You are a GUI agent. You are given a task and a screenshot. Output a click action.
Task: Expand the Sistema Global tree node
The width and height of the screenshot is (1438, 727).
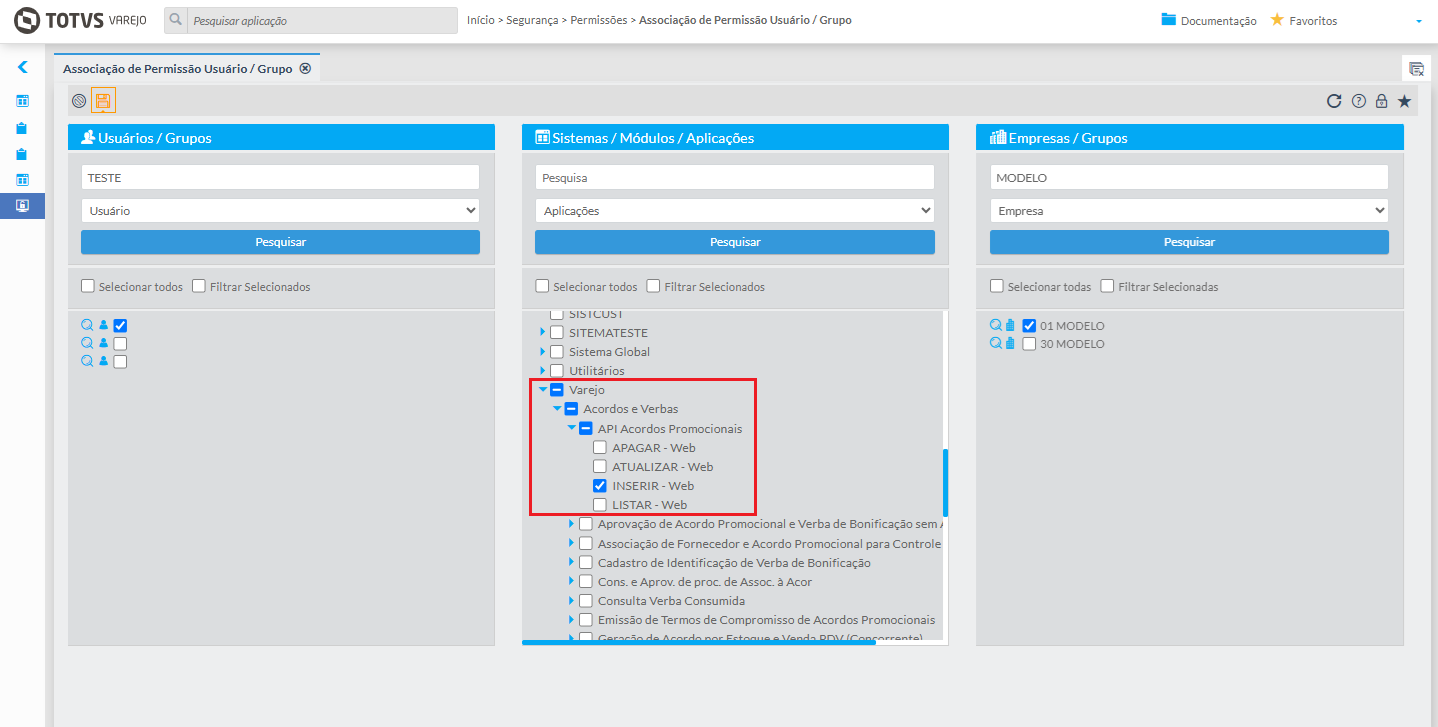543,351
